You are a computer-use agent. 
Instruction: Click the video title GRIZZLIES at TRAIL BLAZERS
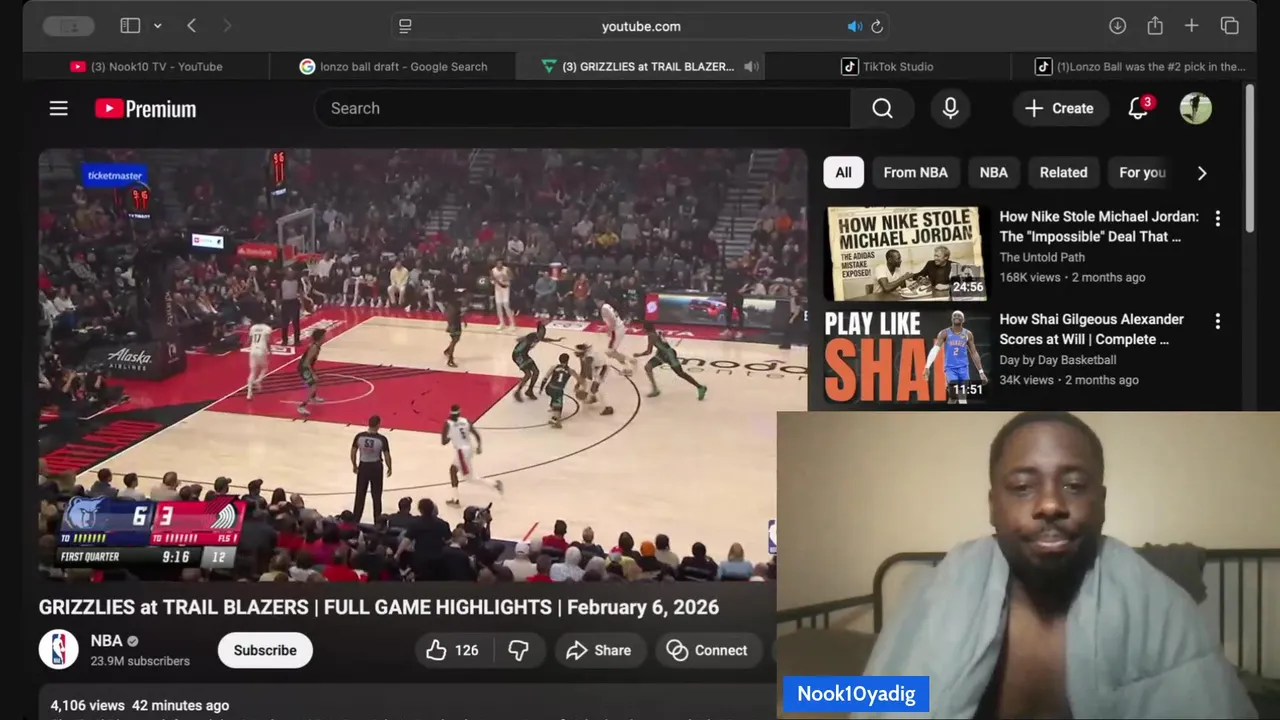coord(379,607)
